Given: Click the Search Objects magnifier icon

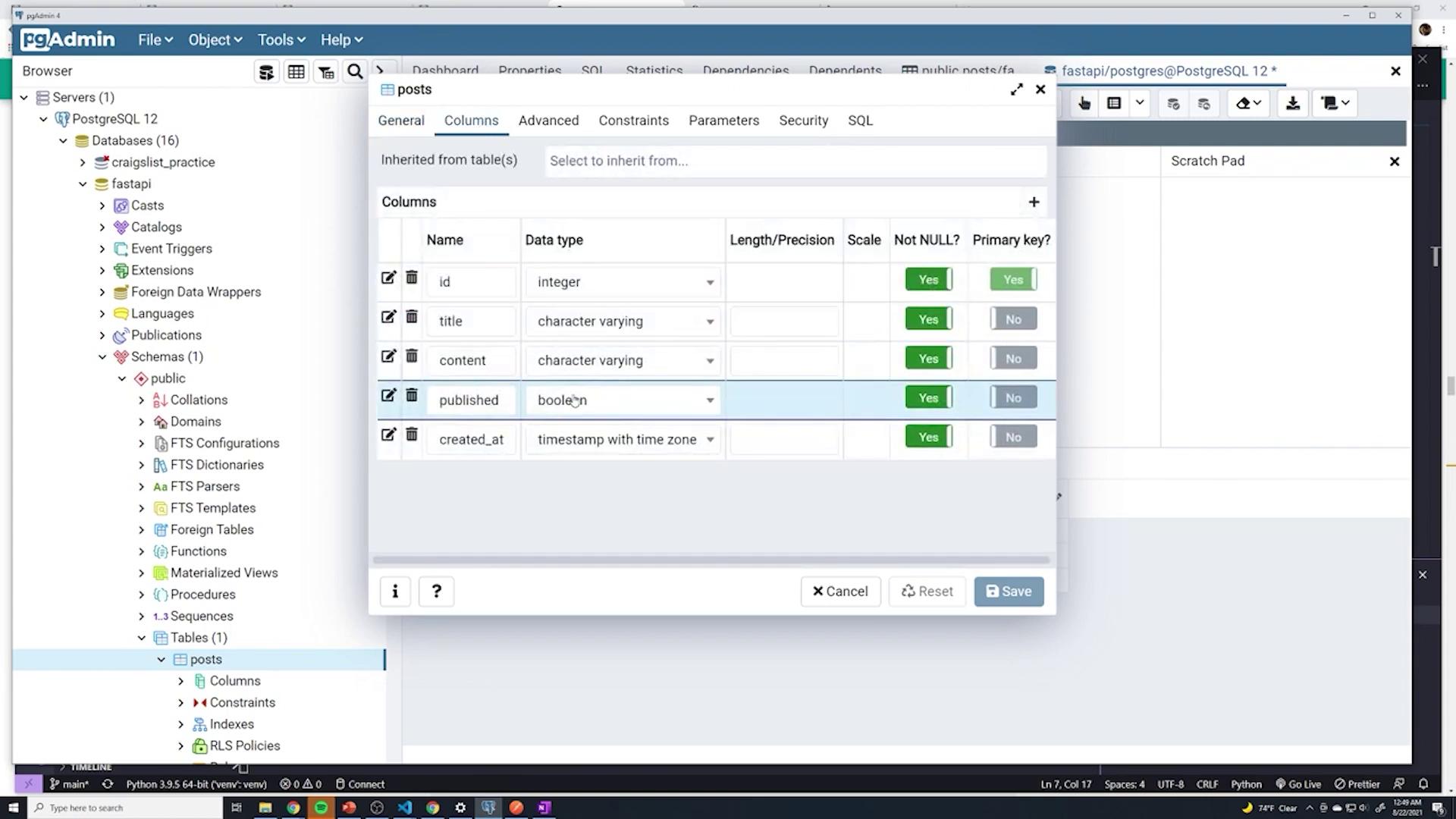Looking at the screenshot, I should coord(355,72).
